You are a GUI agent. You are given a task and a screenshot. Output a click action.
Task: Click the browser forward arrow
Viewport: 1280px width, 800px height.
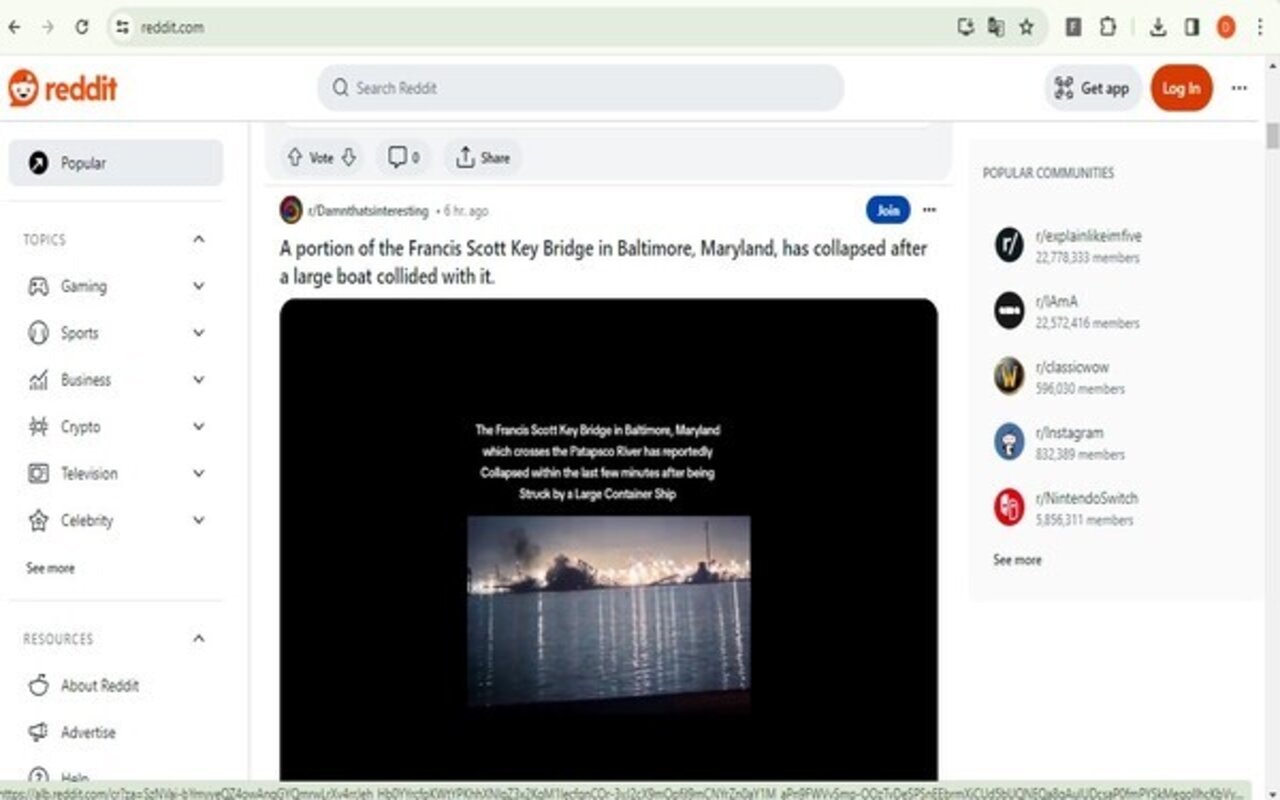point(47,28)
